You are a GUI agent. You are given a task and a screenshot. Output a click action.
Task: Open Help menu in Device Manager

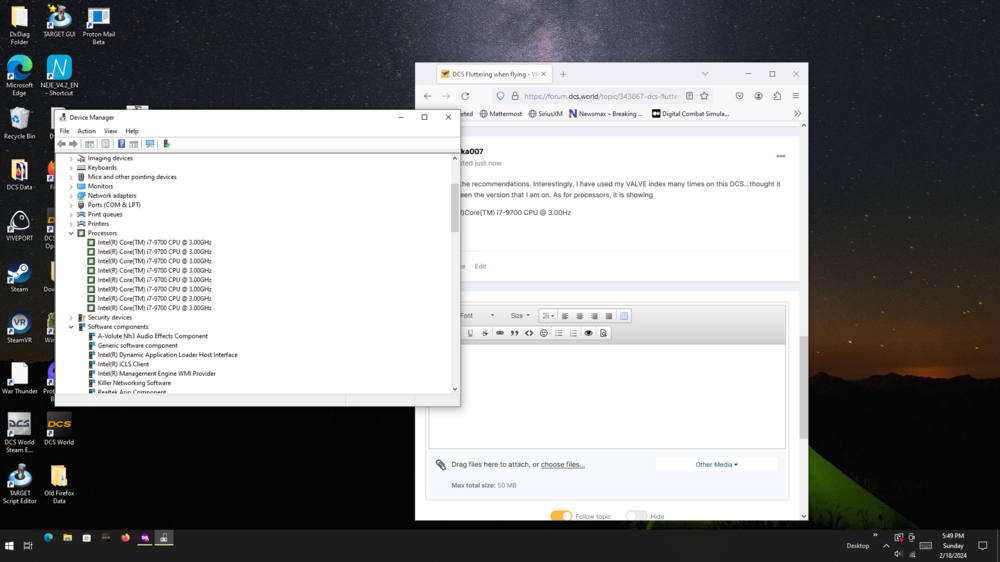(132, 131)
